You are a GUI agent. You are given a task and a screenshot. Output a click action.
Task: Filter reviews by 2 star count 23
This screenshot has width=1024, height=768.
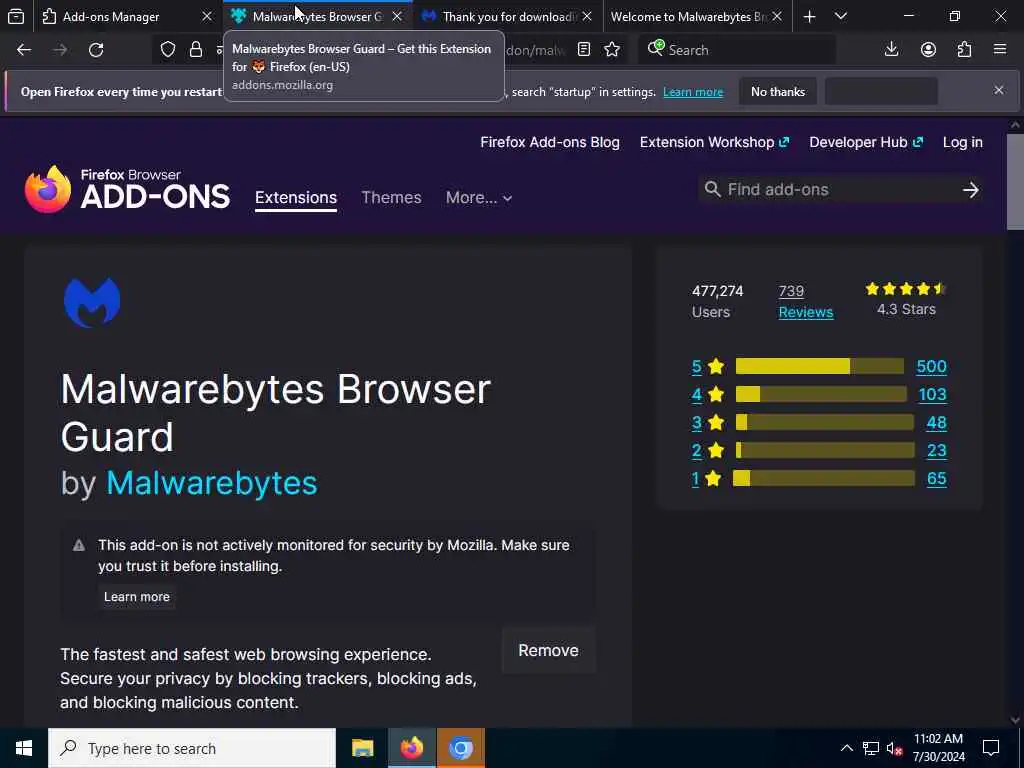[936, 451]
